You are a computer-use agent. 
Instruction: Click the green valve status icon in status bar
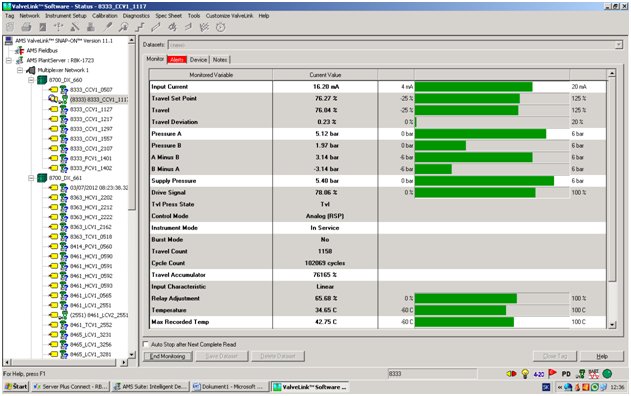pos(580,374)
